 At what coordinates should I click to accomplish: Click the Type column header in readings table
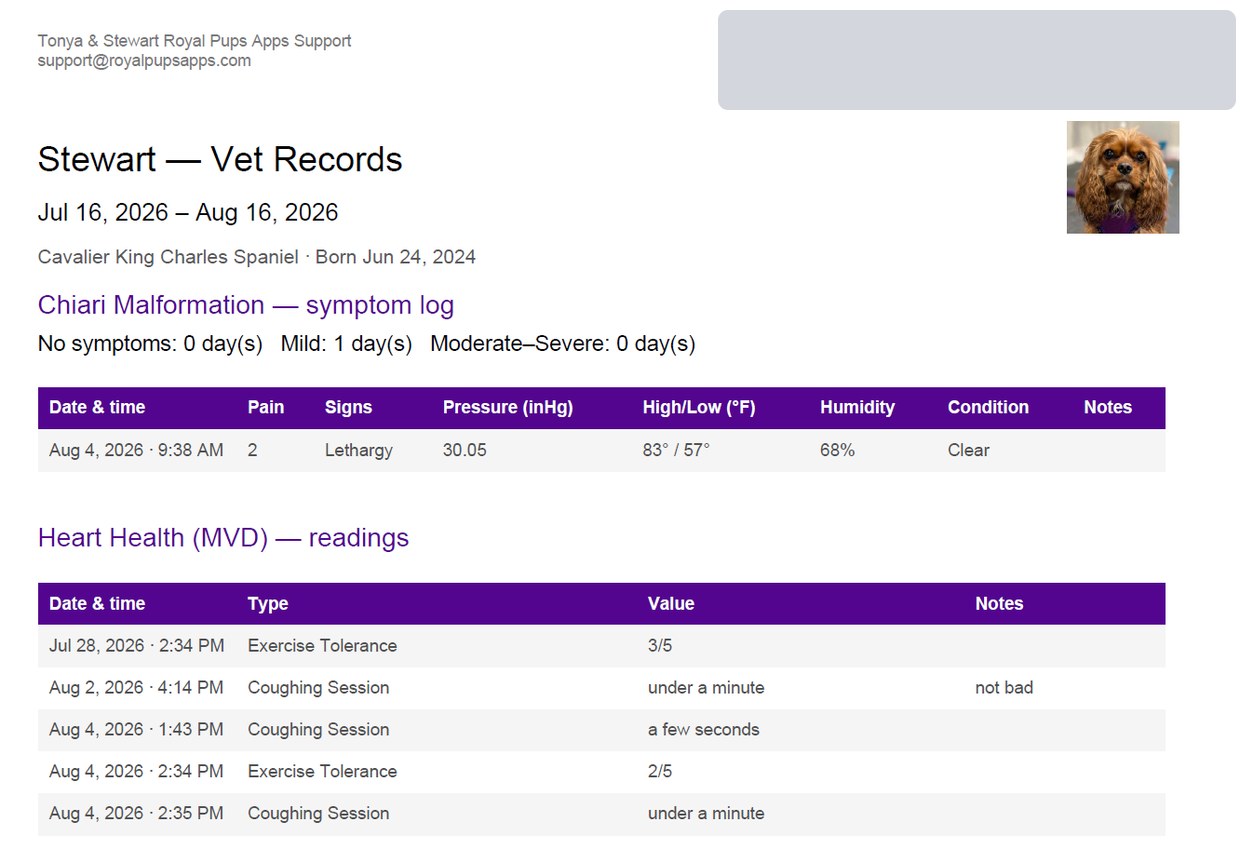tap(268, 604)
